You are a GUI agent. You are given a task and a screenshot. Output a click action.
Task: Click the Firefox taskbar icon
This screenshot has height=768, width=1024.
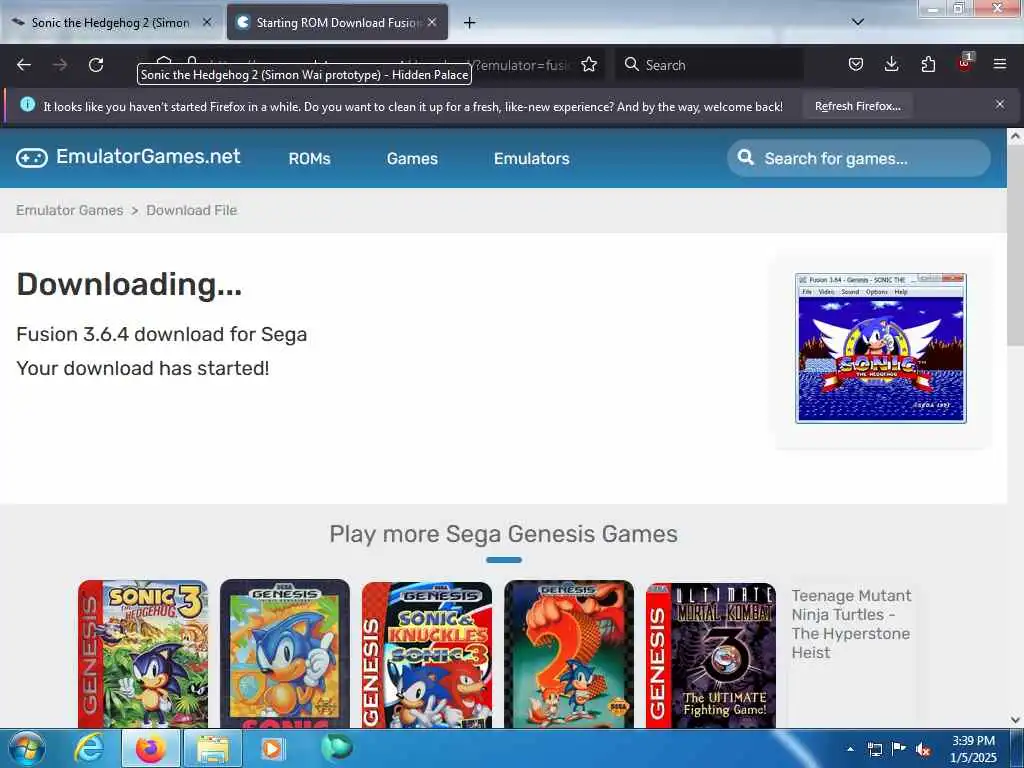coord(150,748)
